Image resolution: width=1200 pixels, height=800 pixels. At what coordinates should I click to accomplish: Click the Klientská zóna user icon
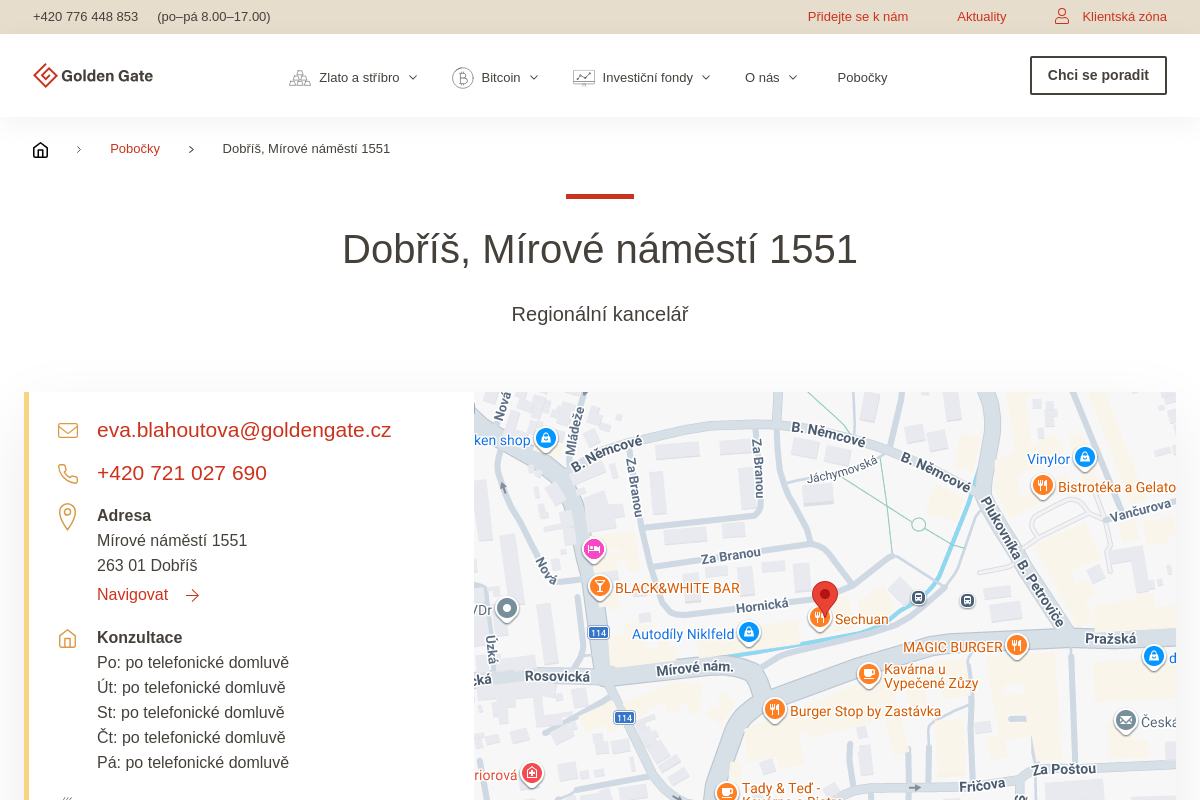point(1062,16)
